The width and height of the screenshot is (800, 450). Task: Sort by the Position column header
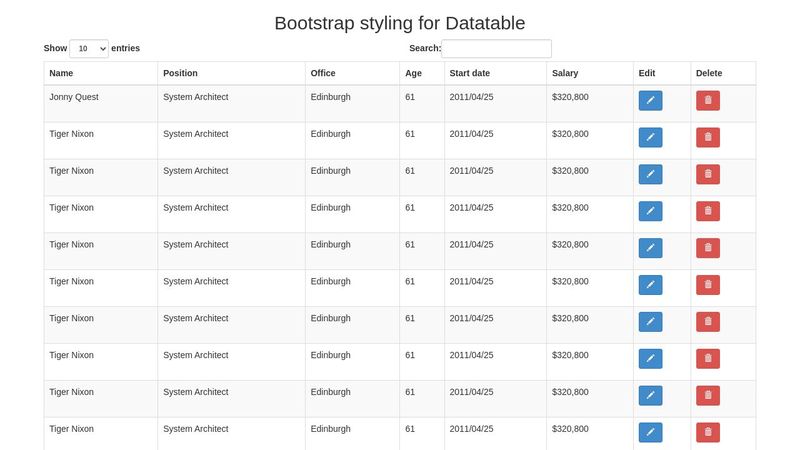pos(180,73)
